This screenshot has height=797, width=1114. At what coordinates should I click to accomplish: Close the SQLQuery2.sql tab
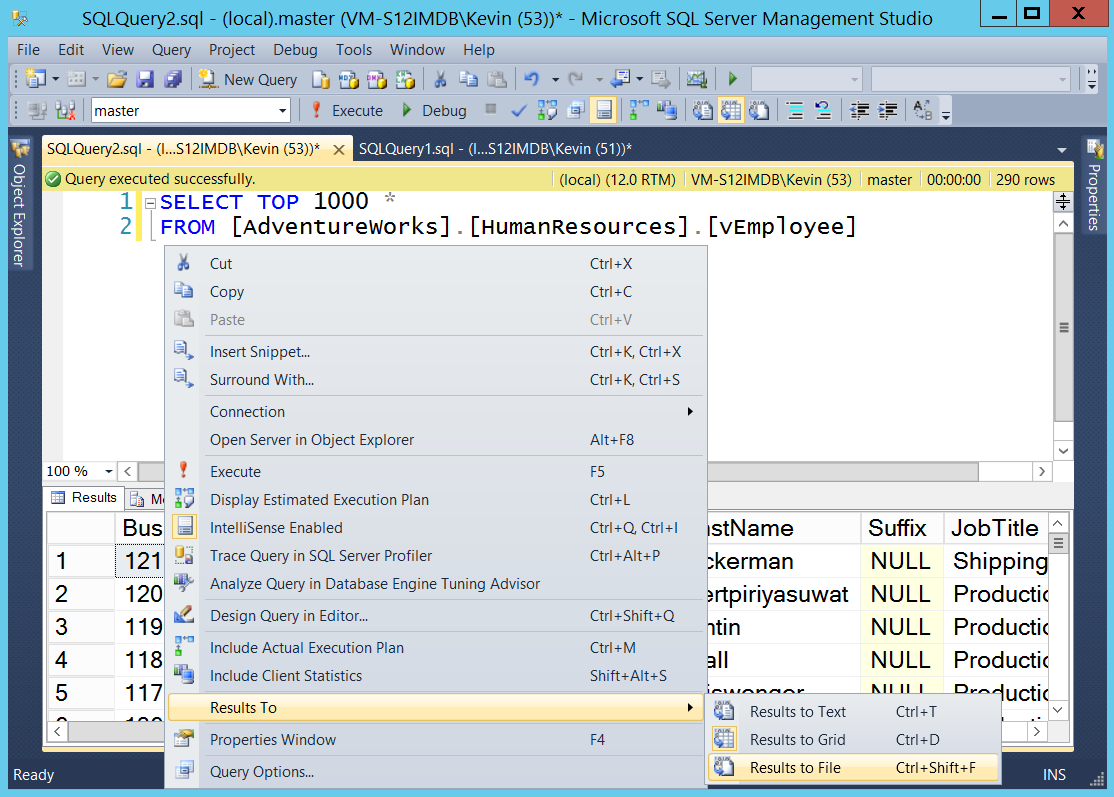pyautogui.click(x=339, y=150)
